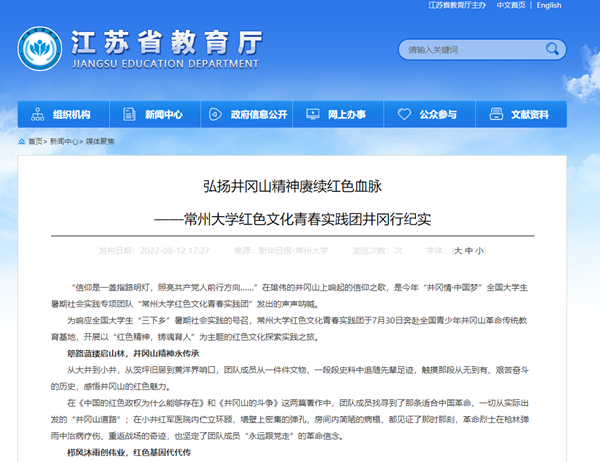Image resolution: width=600 pixels, height=462 pixels.
Task: Open the 公众参与 navigation menu
Action: pos(439,115)
